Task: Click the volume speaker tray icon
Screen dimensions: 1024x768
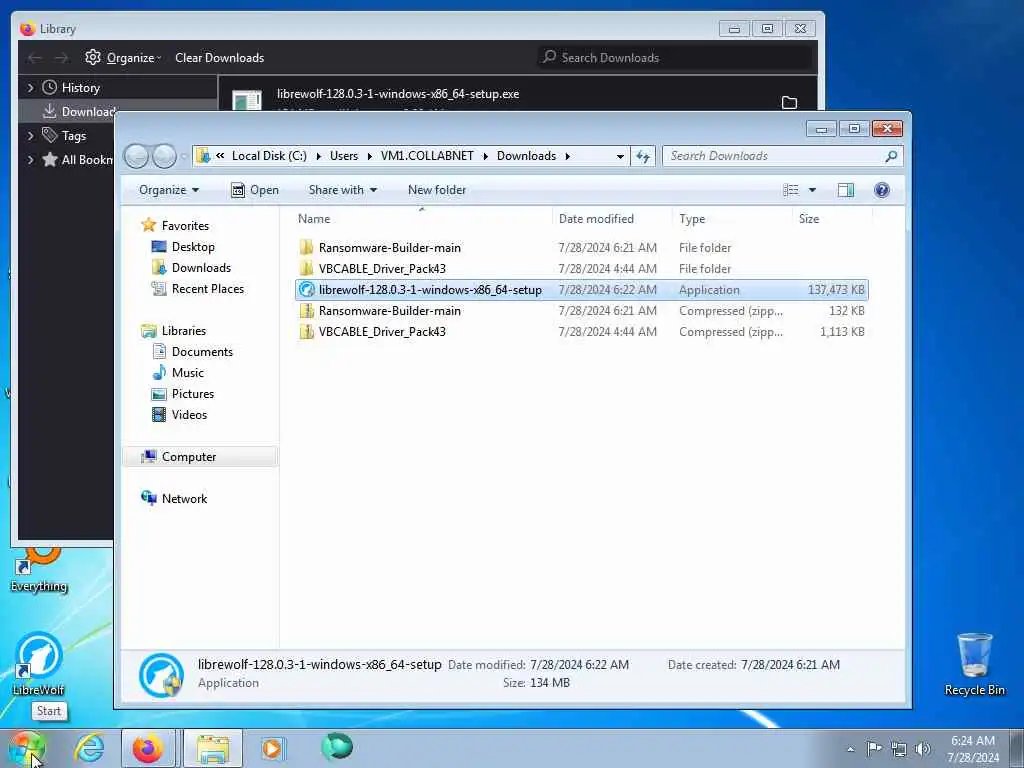Action: click(x=923, y=748)
